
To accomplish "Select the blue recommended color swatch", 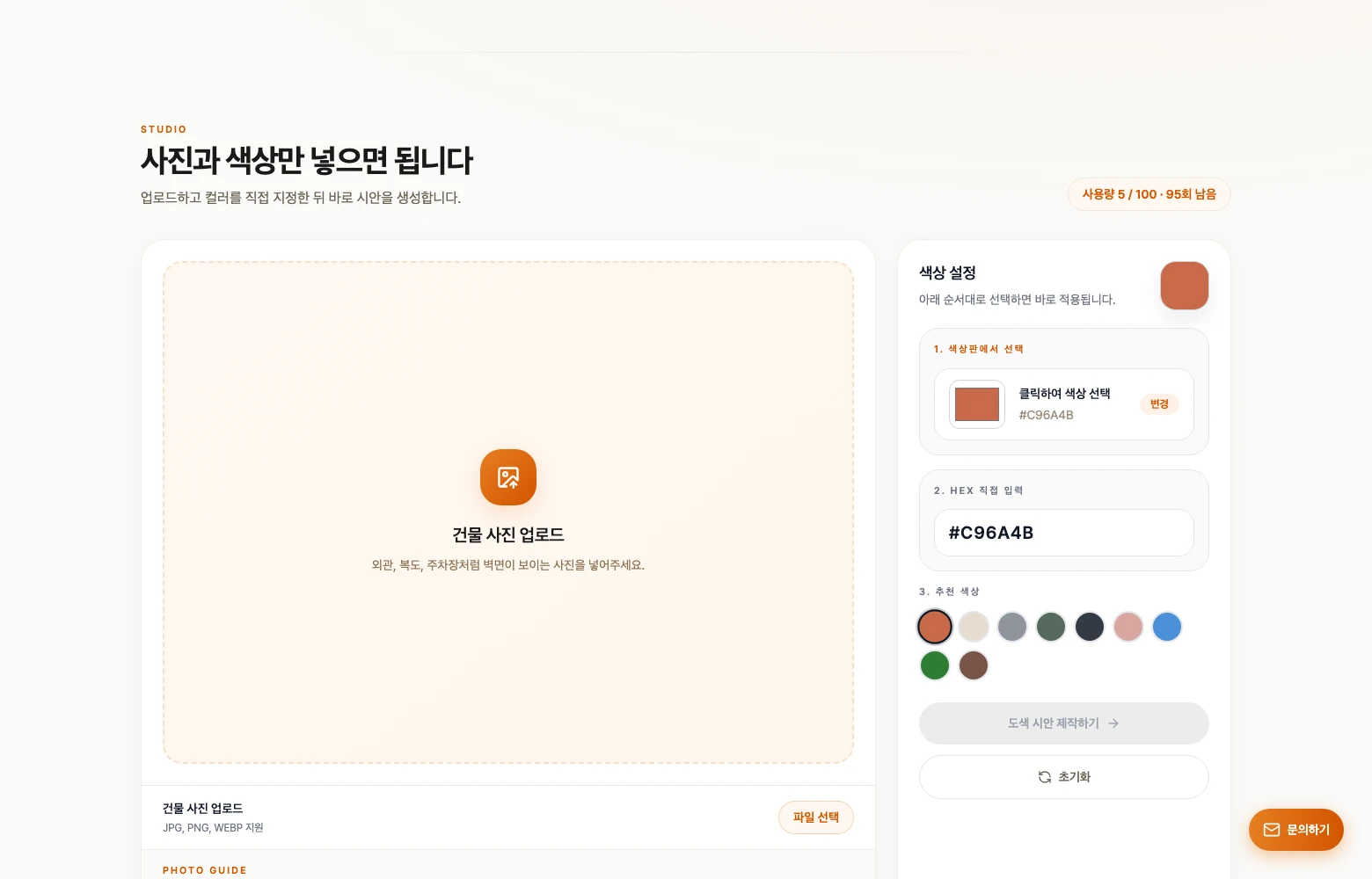I will (x=1167, y=627).
